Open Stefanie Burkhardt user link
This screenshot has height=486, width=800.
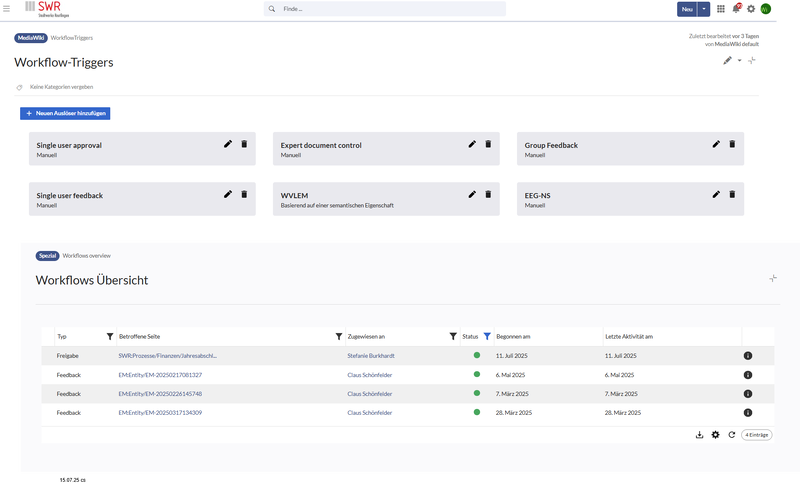[x=371, y=356]
